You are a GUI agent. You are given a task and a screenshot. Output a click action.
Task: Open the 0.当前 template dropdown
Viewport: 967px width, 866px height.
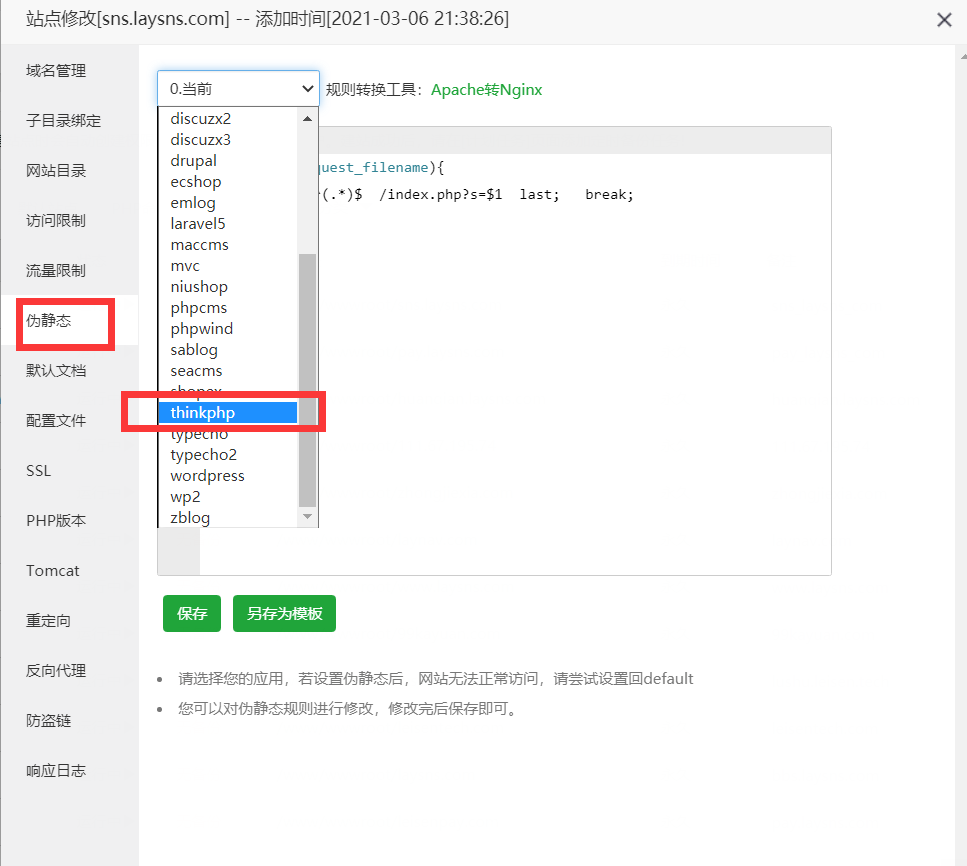pos(238,89)
